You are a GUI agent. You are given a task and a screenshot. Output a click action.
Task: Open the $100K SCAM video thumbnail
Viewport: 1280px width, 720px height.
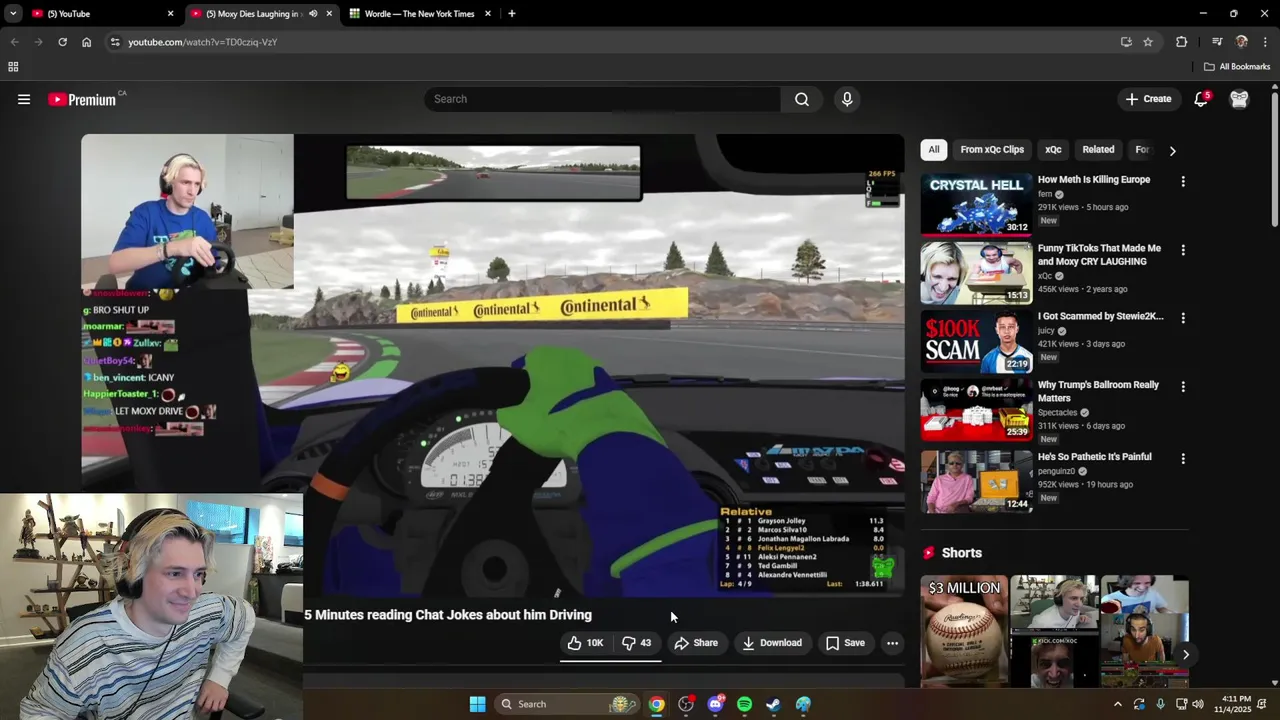tap(976, 341)
